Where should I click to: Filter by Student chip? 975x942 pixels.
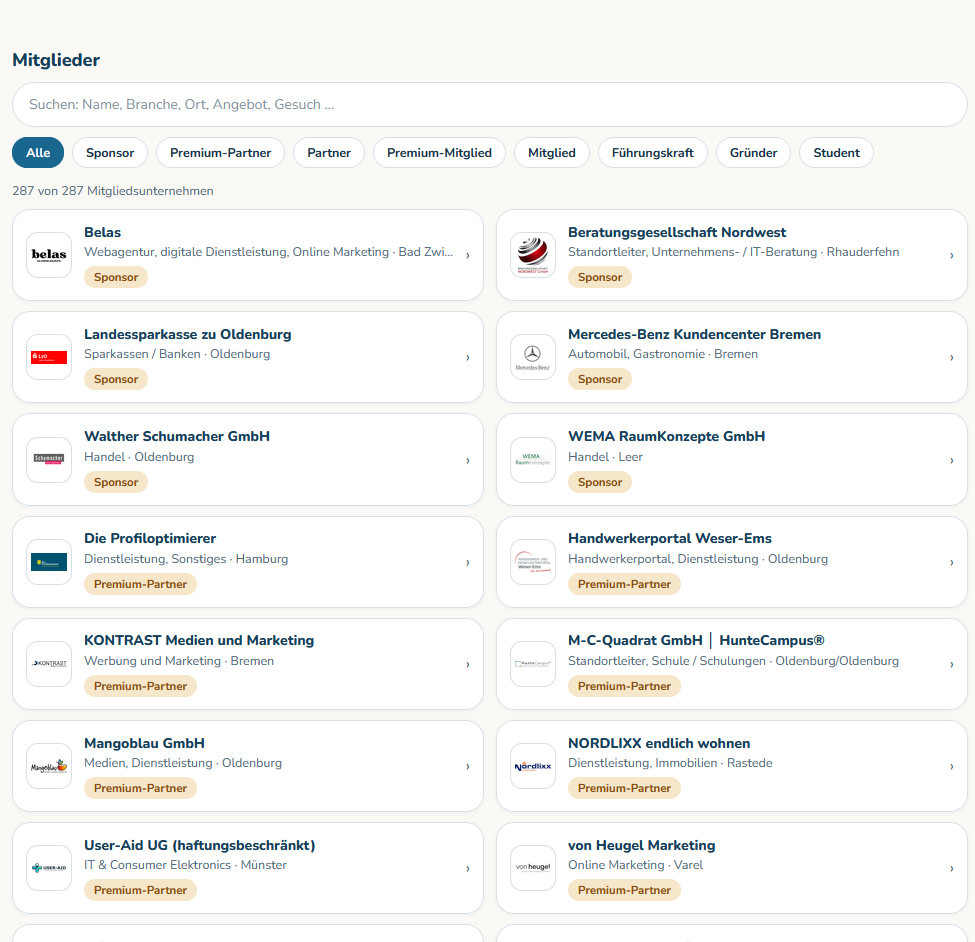[x=836, y=153]
